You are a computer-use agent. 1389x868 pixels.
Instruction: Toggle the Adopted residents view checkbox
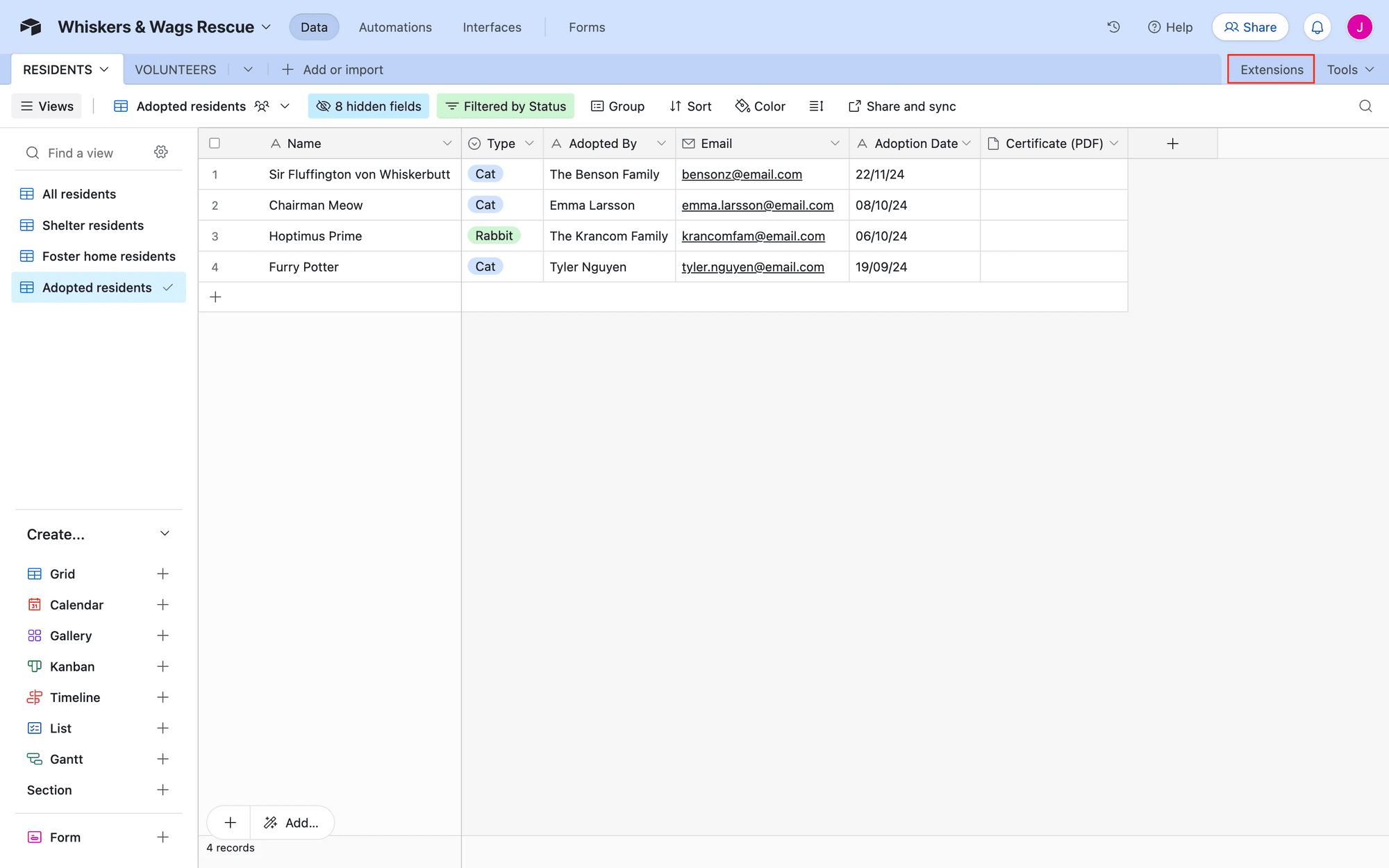pyautogui.click(x=167, y=287)
